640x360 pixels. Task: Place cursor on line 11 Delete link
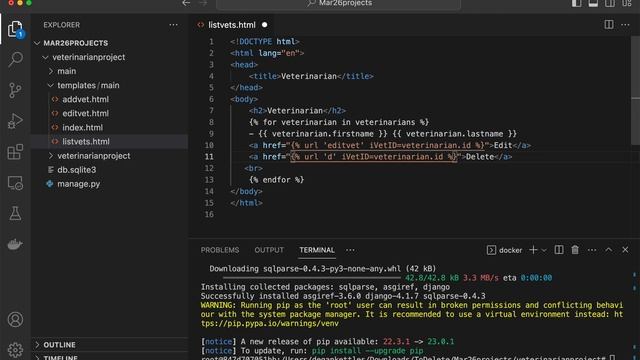click(x=480, y=157)
